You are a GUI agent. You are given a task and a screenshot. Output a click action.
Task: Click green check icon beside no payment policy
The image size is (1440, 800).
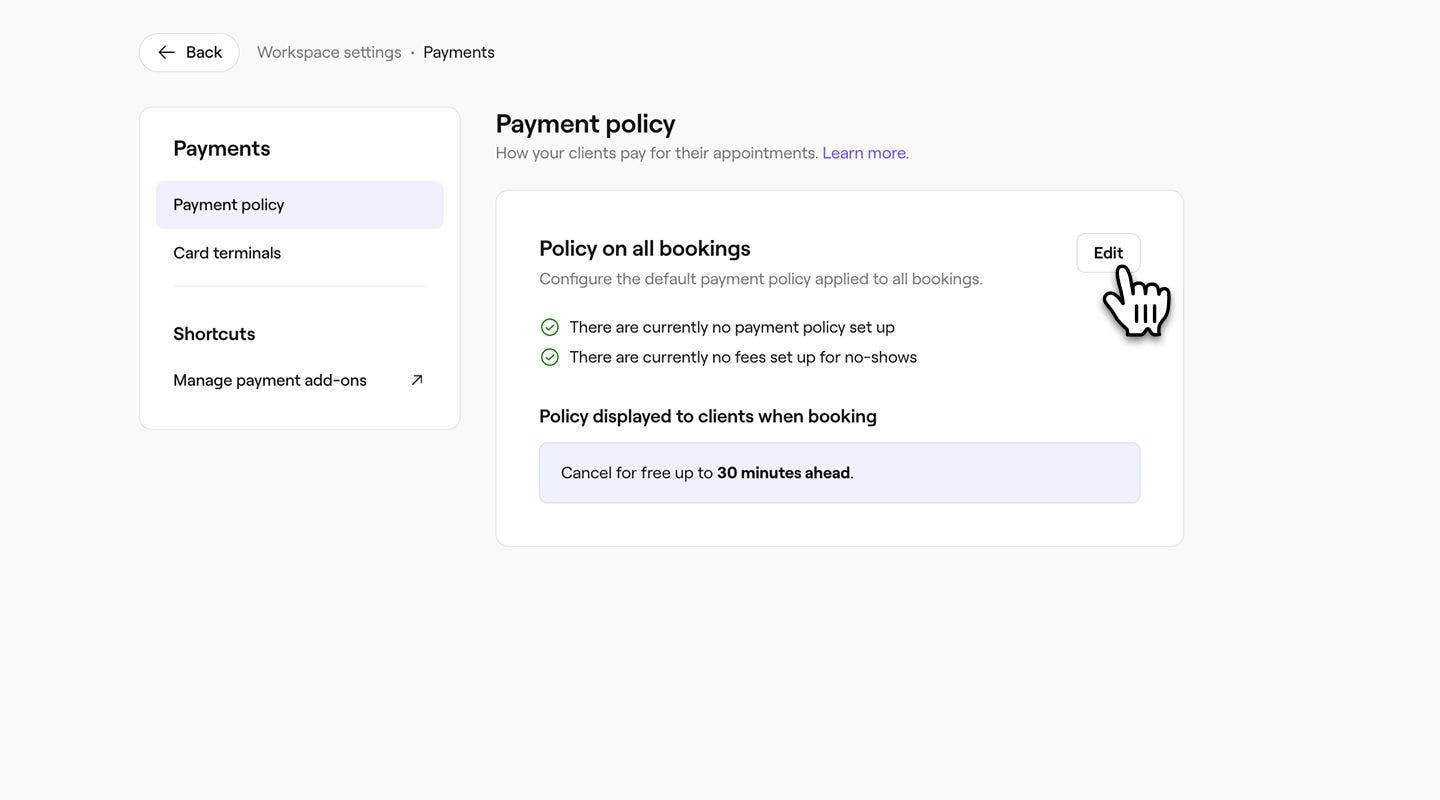click(550, 327)
